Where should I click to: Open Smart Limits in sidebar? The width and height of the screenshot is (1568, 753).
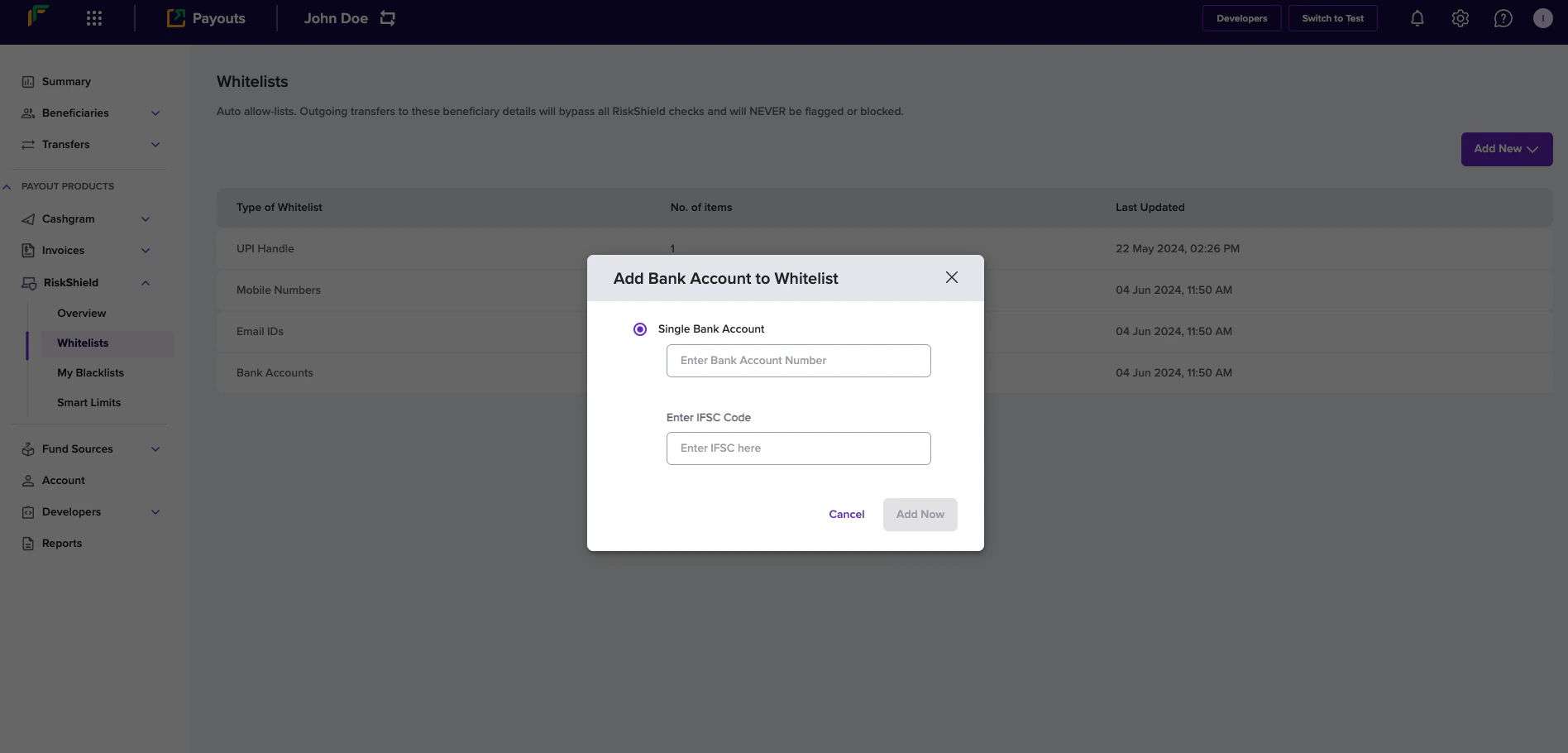[89, 403]
